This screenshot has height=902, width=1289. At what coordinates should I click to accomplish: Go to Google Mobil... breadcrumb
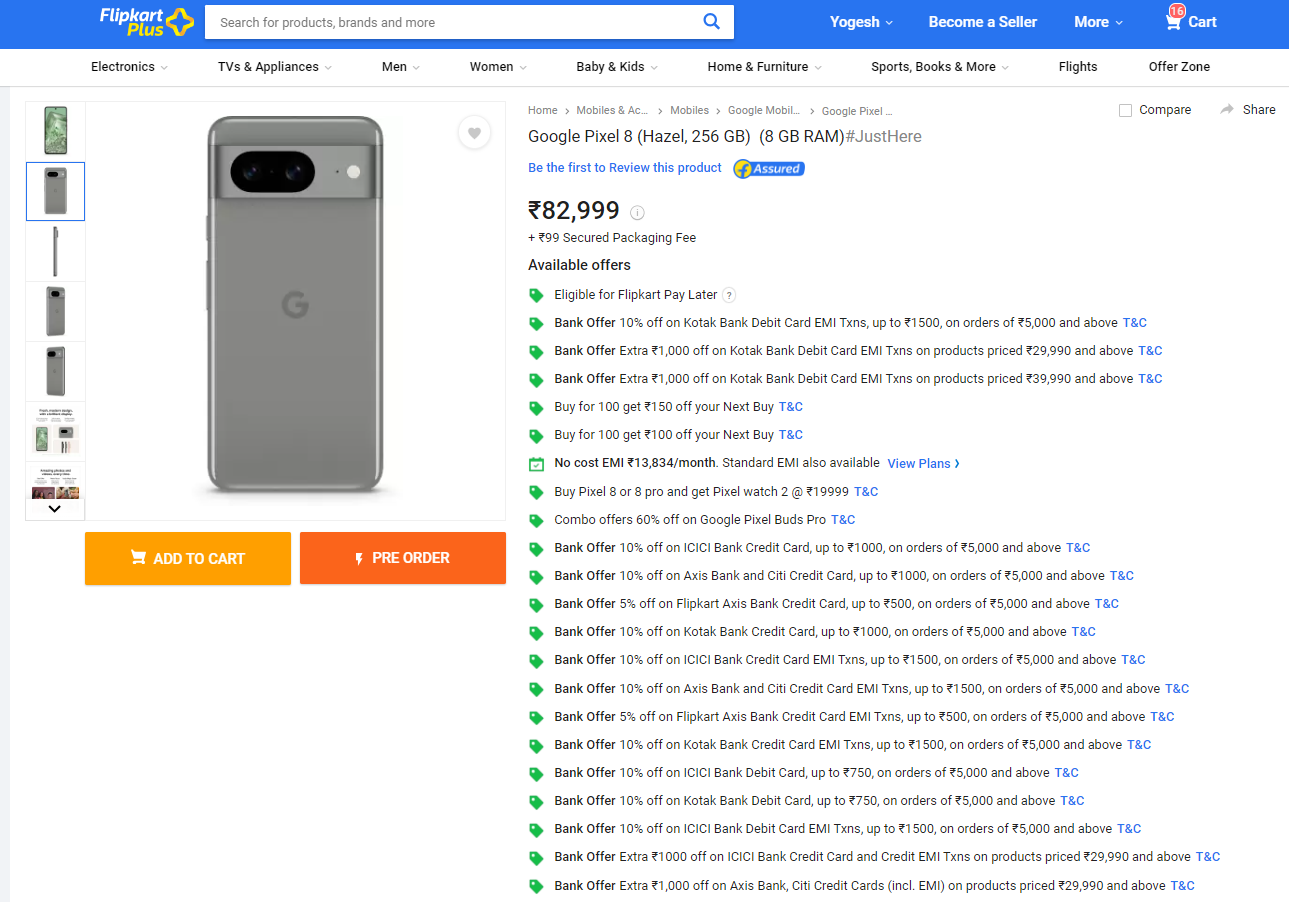tap(764, 111)
